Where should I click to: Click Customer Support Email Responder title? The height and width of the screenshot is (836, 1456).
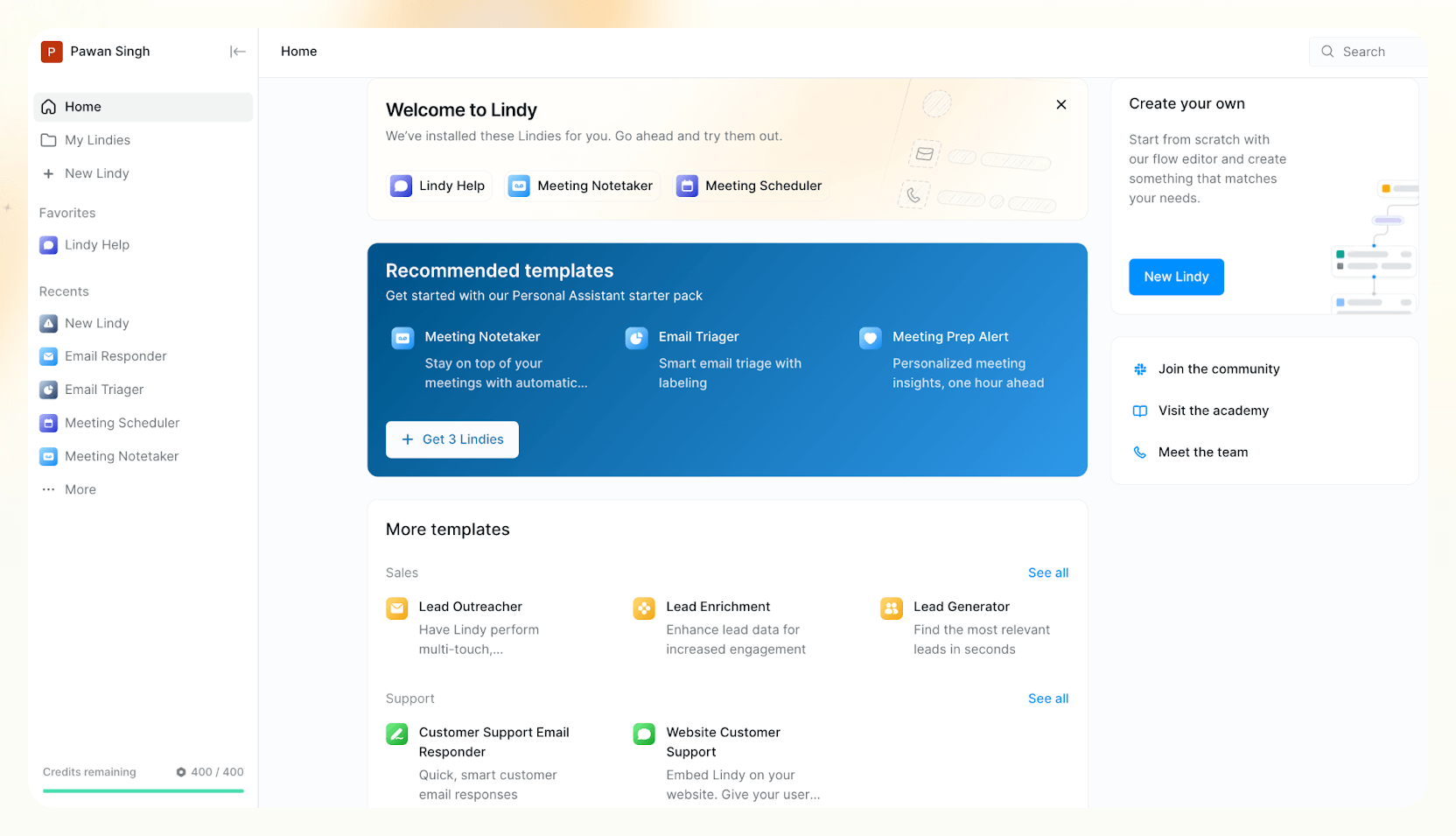point(493,742)
